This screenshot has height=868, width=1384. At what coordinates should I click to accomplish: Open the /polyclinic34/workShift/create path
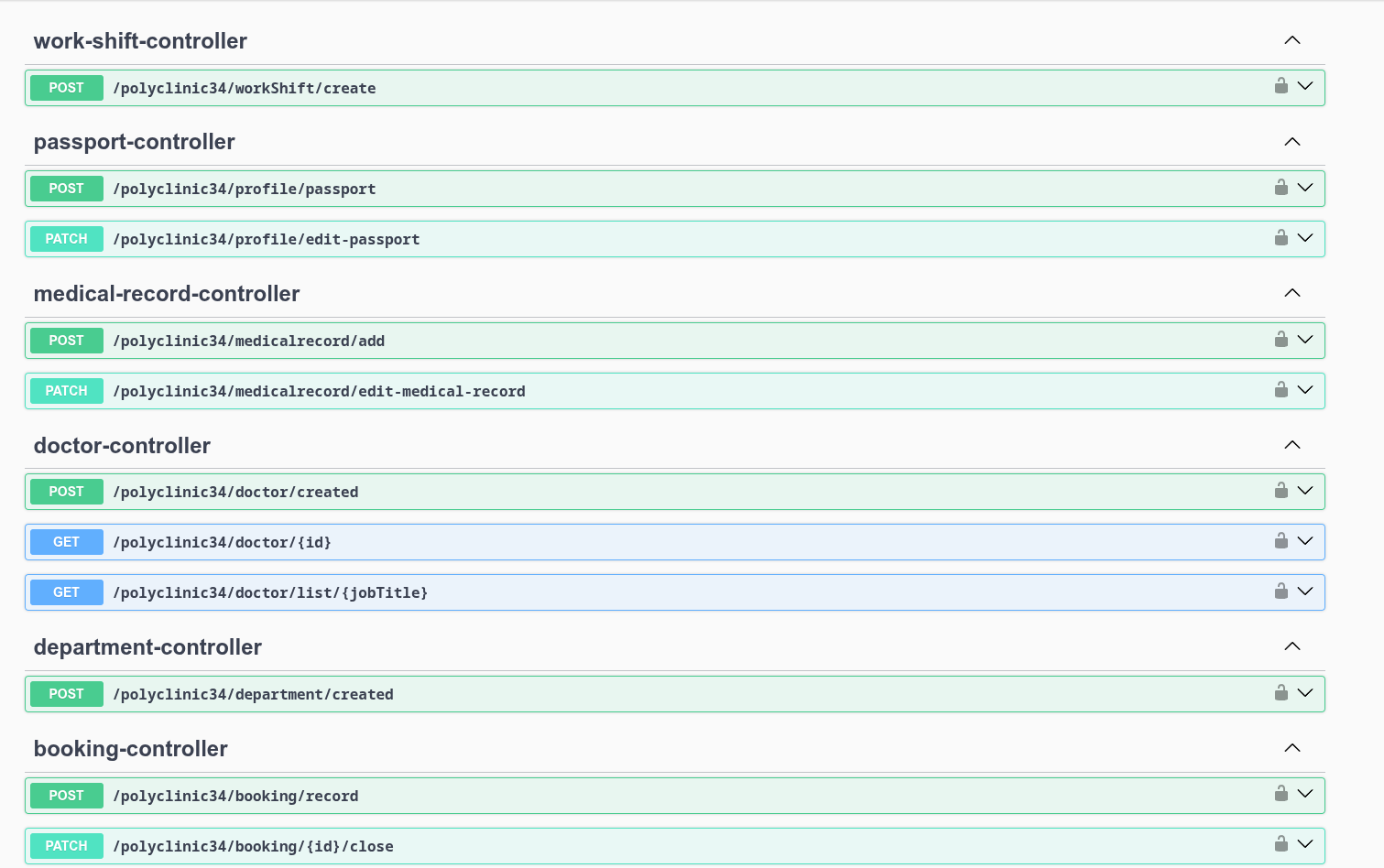pyautogui.click(x=245, y=89)
